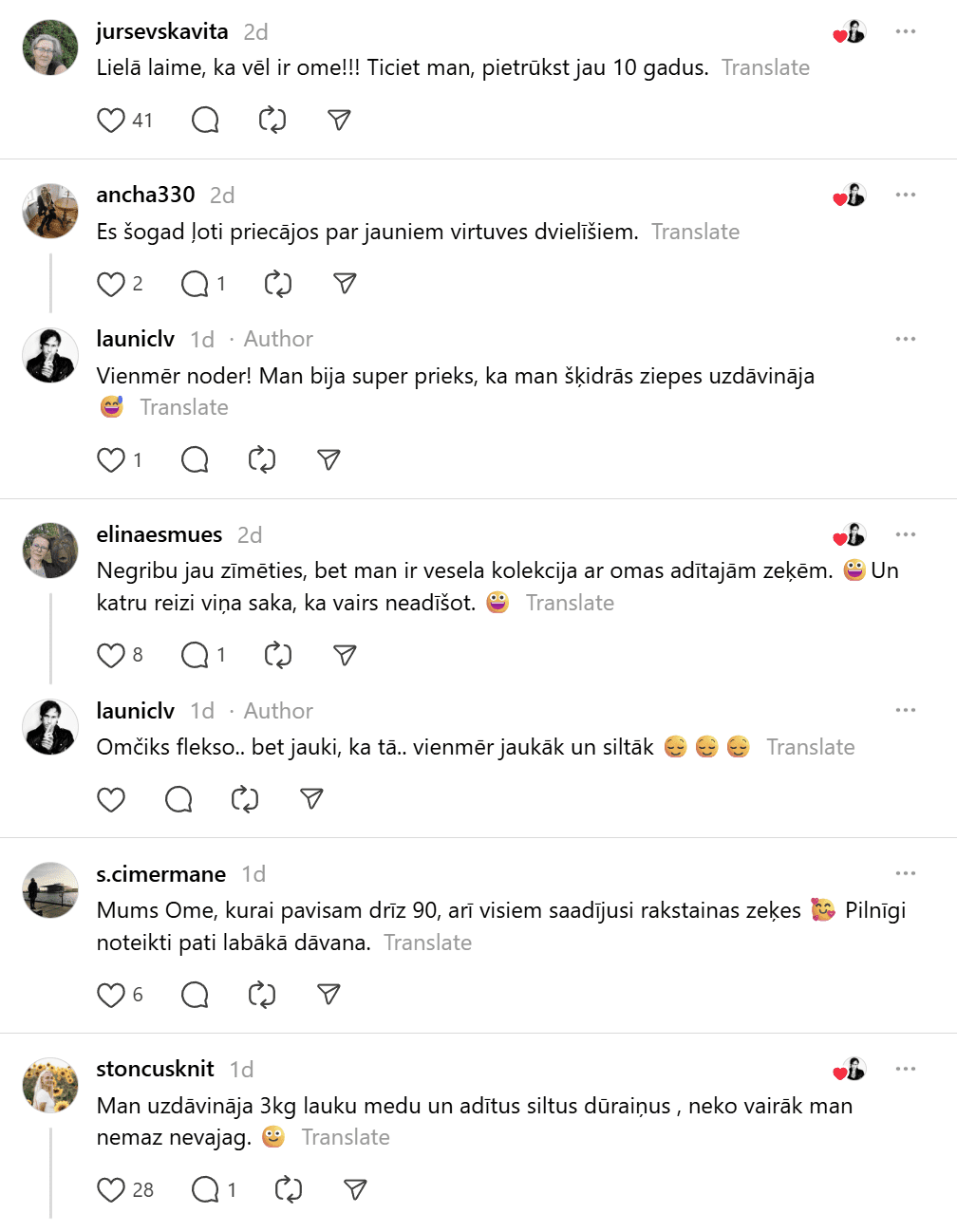Open stoncusknit's sunflower profile picture

coord(50,1085)
